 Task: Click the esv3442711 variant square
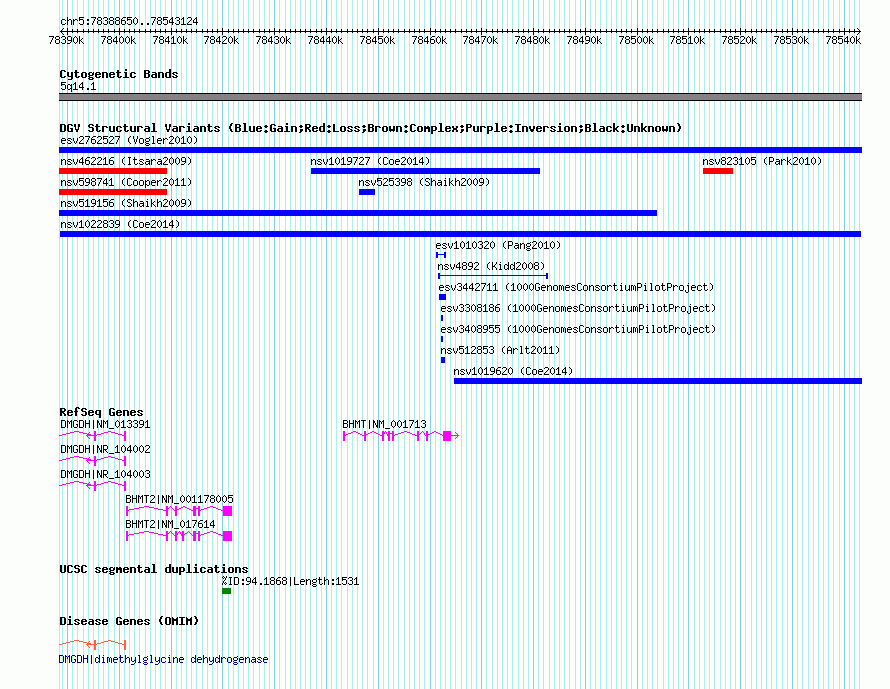click(442, 297)
